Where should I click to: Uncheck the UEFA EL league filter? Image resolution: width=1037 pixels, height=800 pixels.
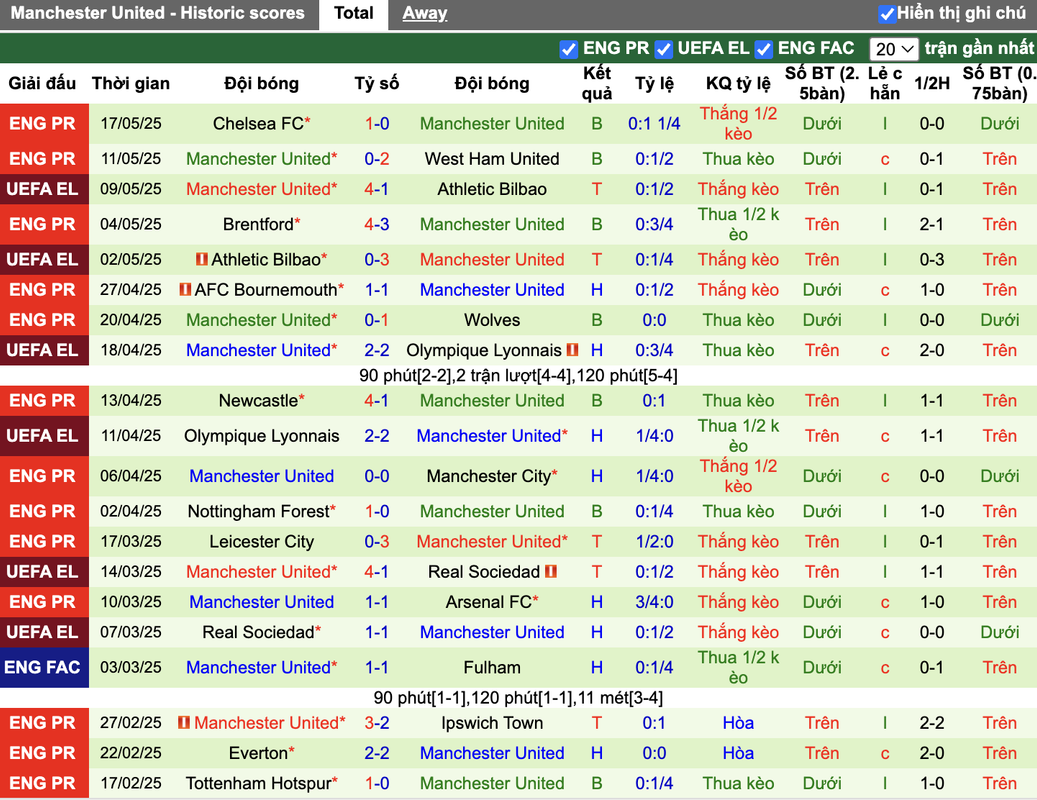[663, 49]
